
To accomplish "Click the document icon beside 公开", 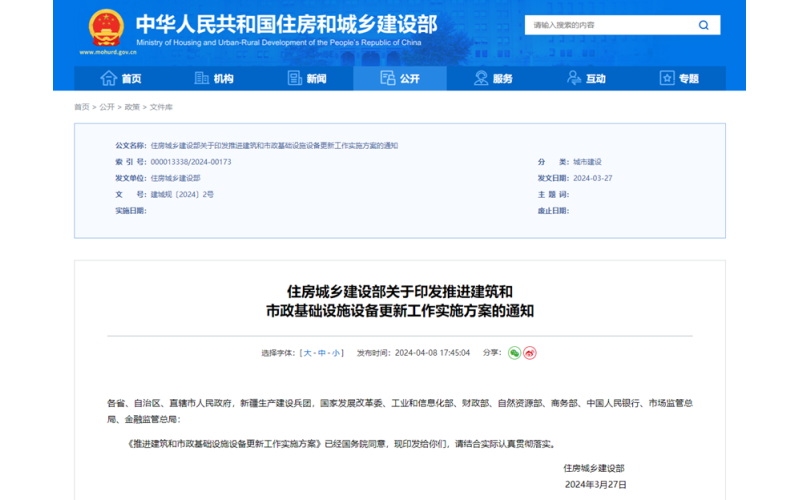I will click(388, 78).
